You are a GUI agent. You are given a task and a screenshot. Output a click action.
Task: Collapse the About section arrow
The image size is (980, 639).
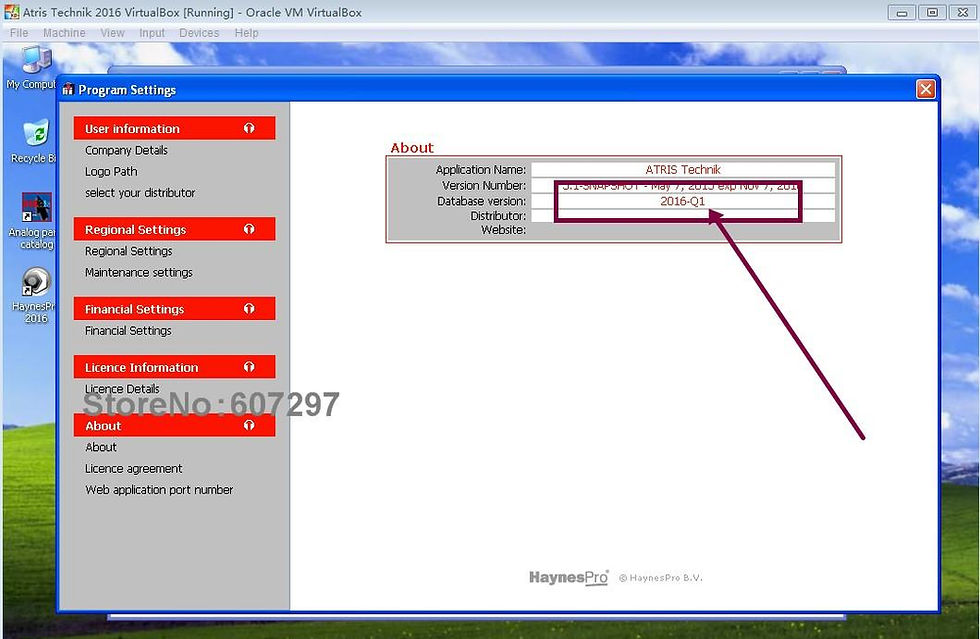click(x=249, y=425)
